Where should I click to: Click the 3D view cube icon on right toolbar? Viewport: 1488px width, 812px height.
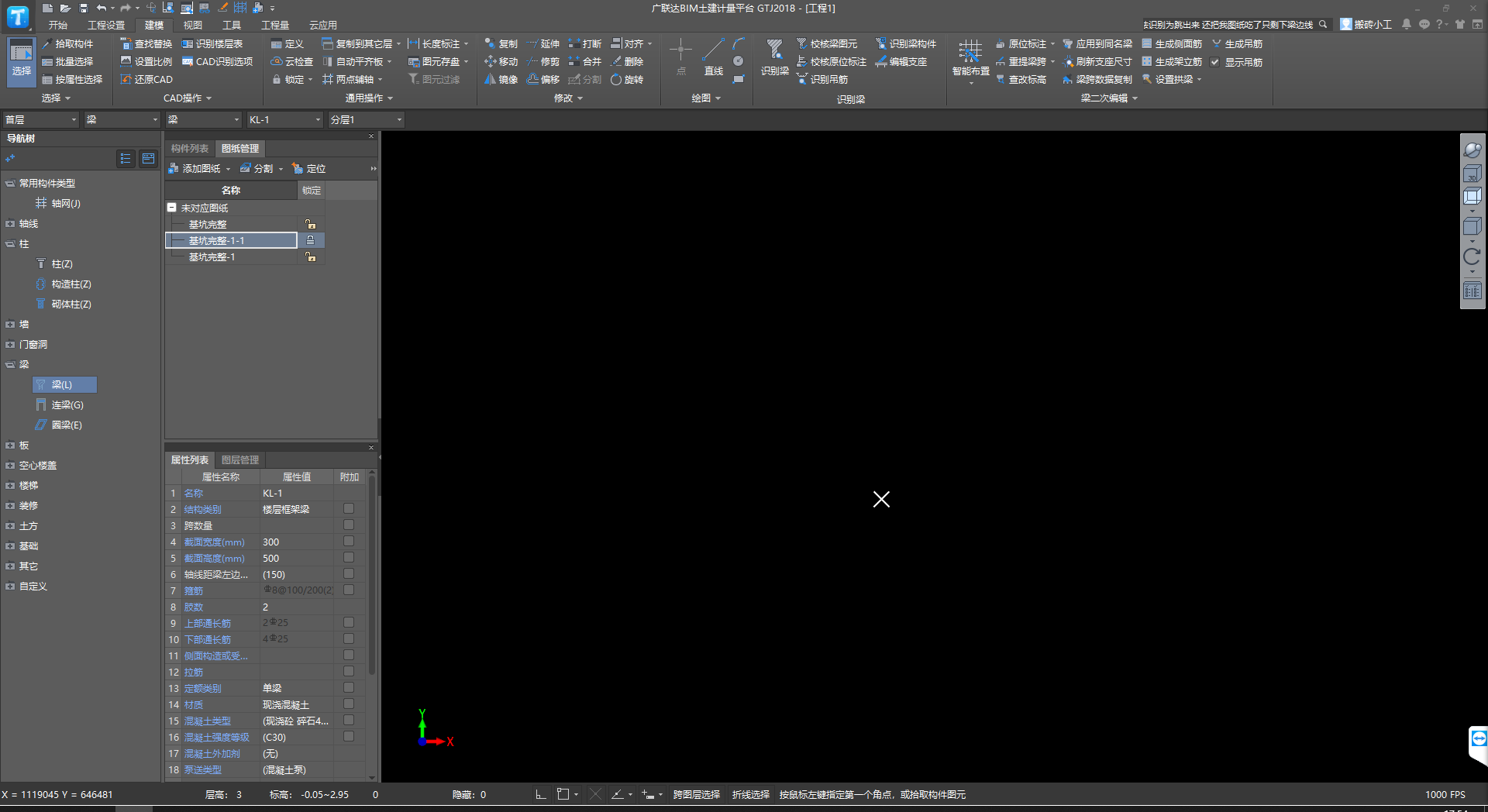click(x=1472, y=174)
